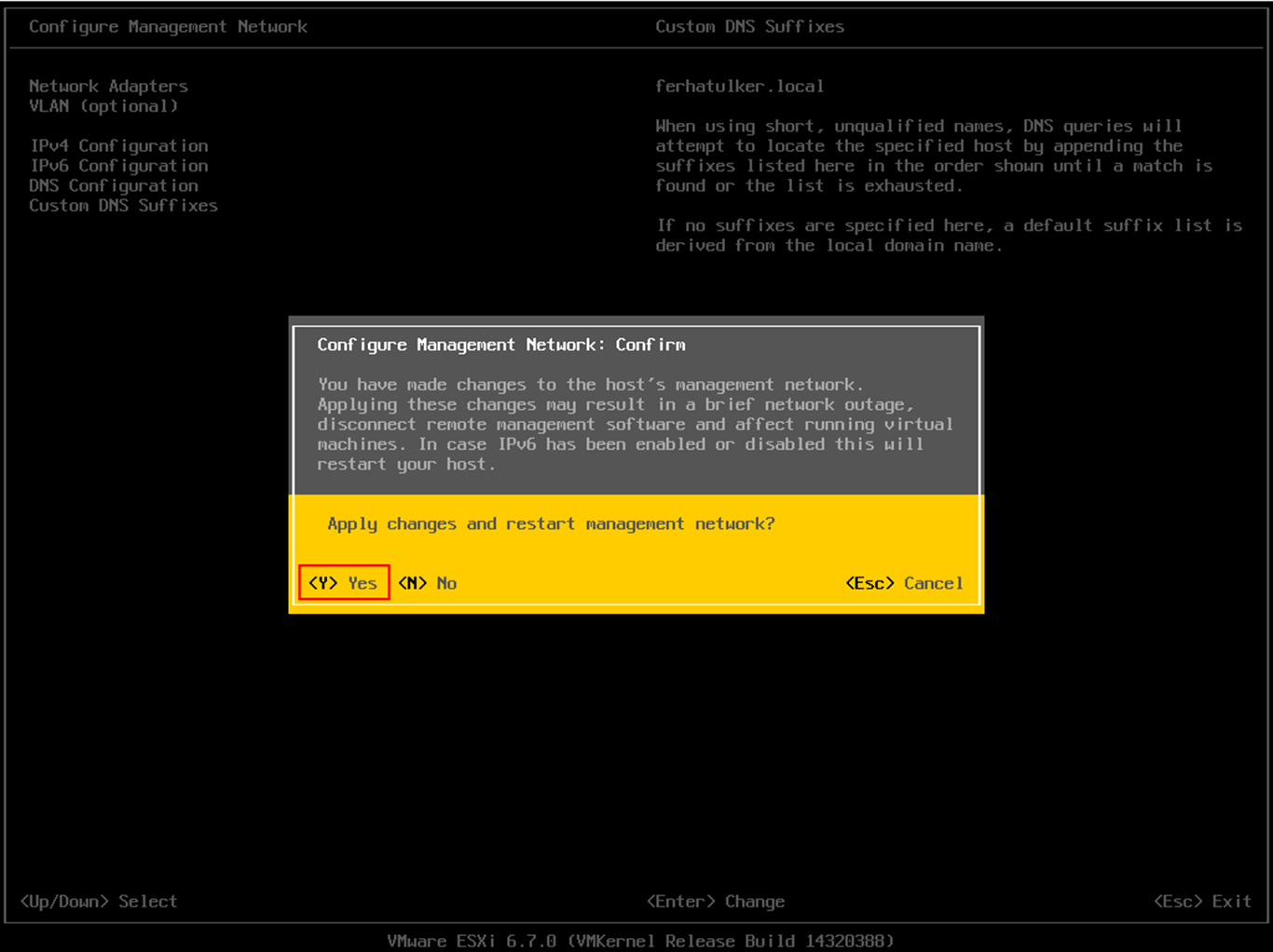
Task: Click the "If no suffixes are specified" paragraph
Action: coord(949,236)
